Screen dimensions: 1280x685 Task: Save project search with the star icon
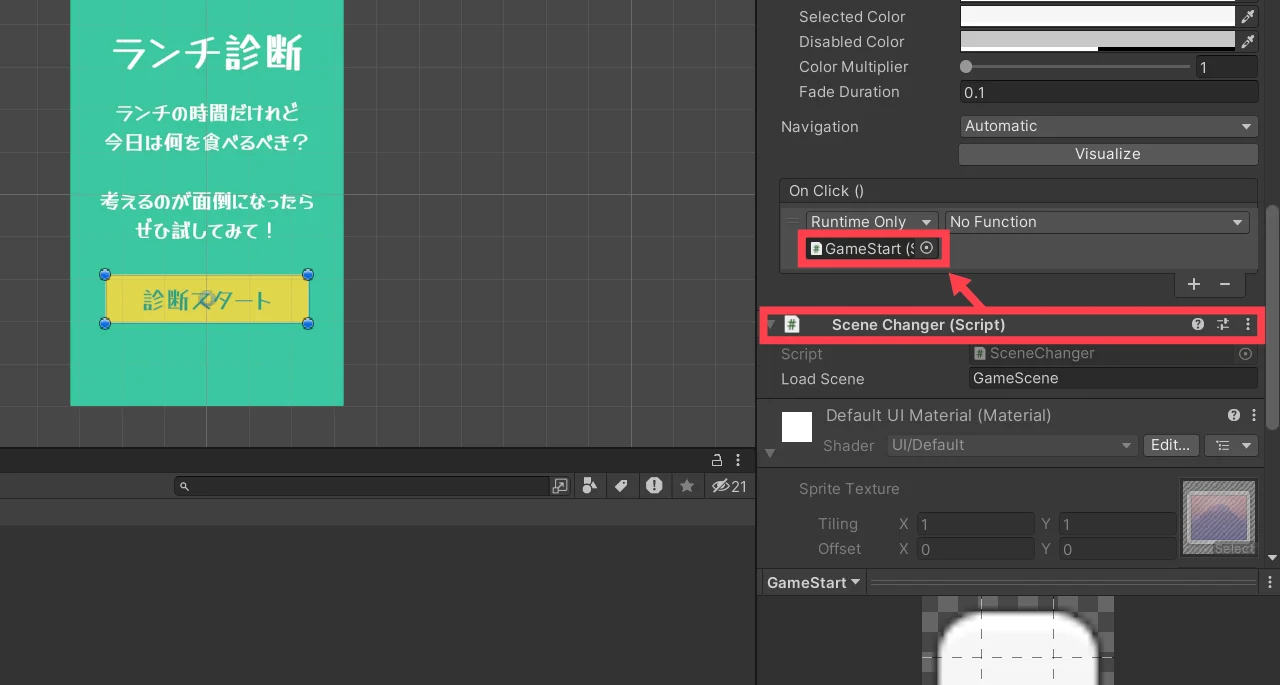(x=687, y=486)
